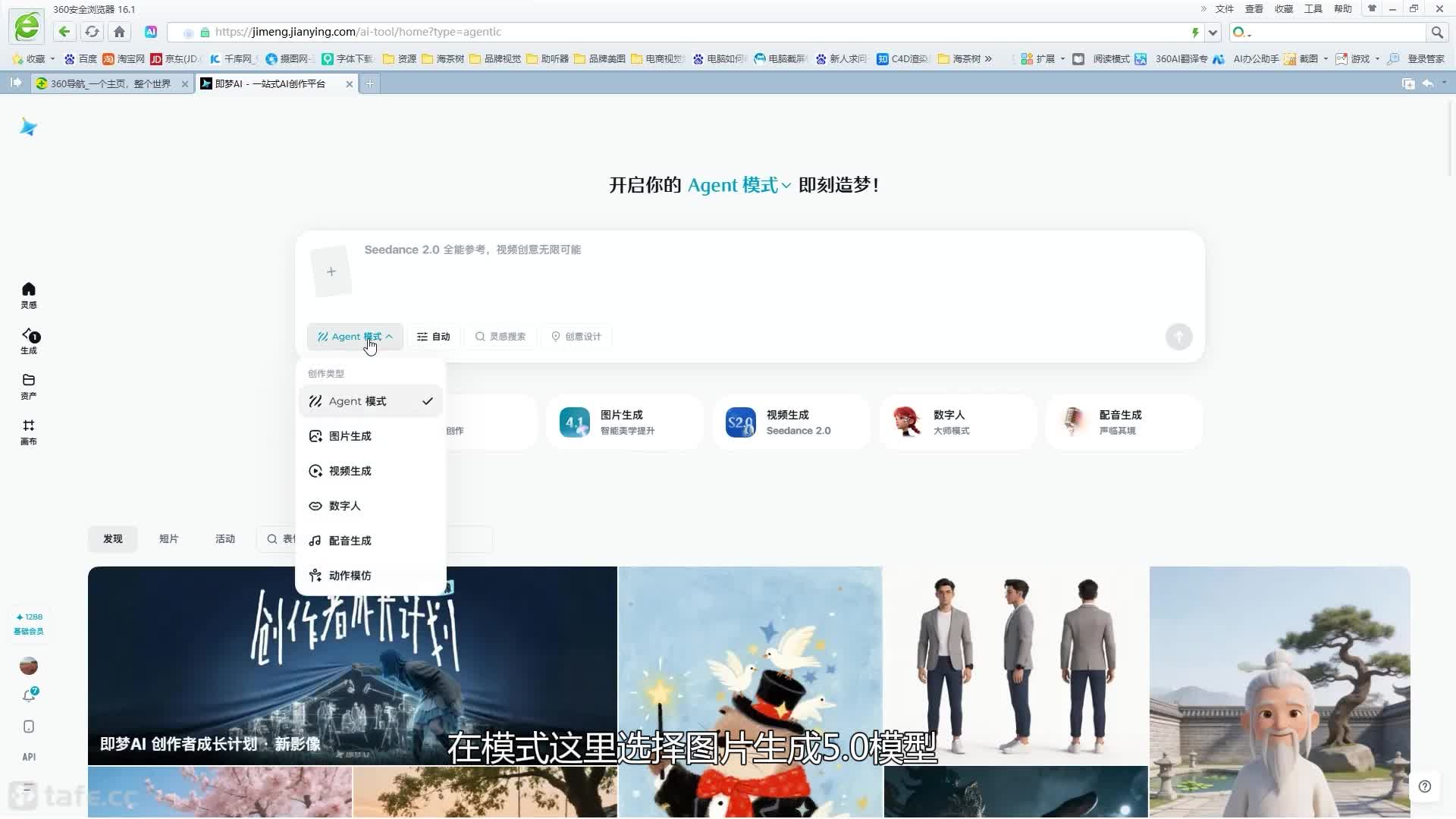Click the help question mark icon
This screenshot has width=1456, height=819.
(x=1425, y=786)
